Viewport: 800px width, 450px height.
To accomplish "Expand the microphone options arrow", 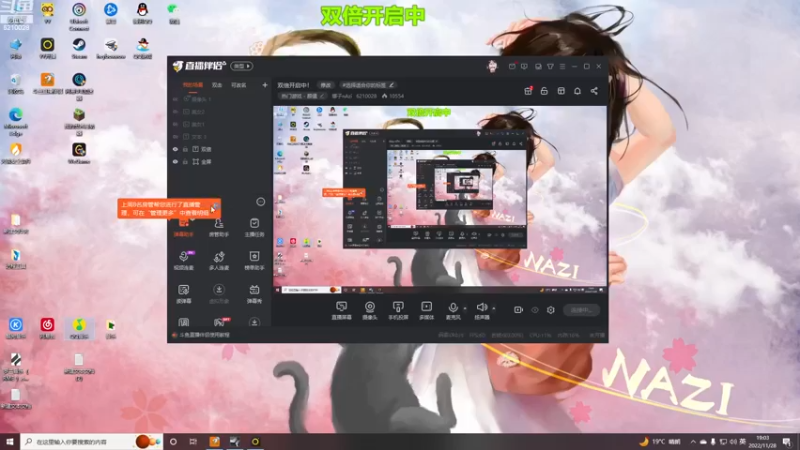I will 465,308.
